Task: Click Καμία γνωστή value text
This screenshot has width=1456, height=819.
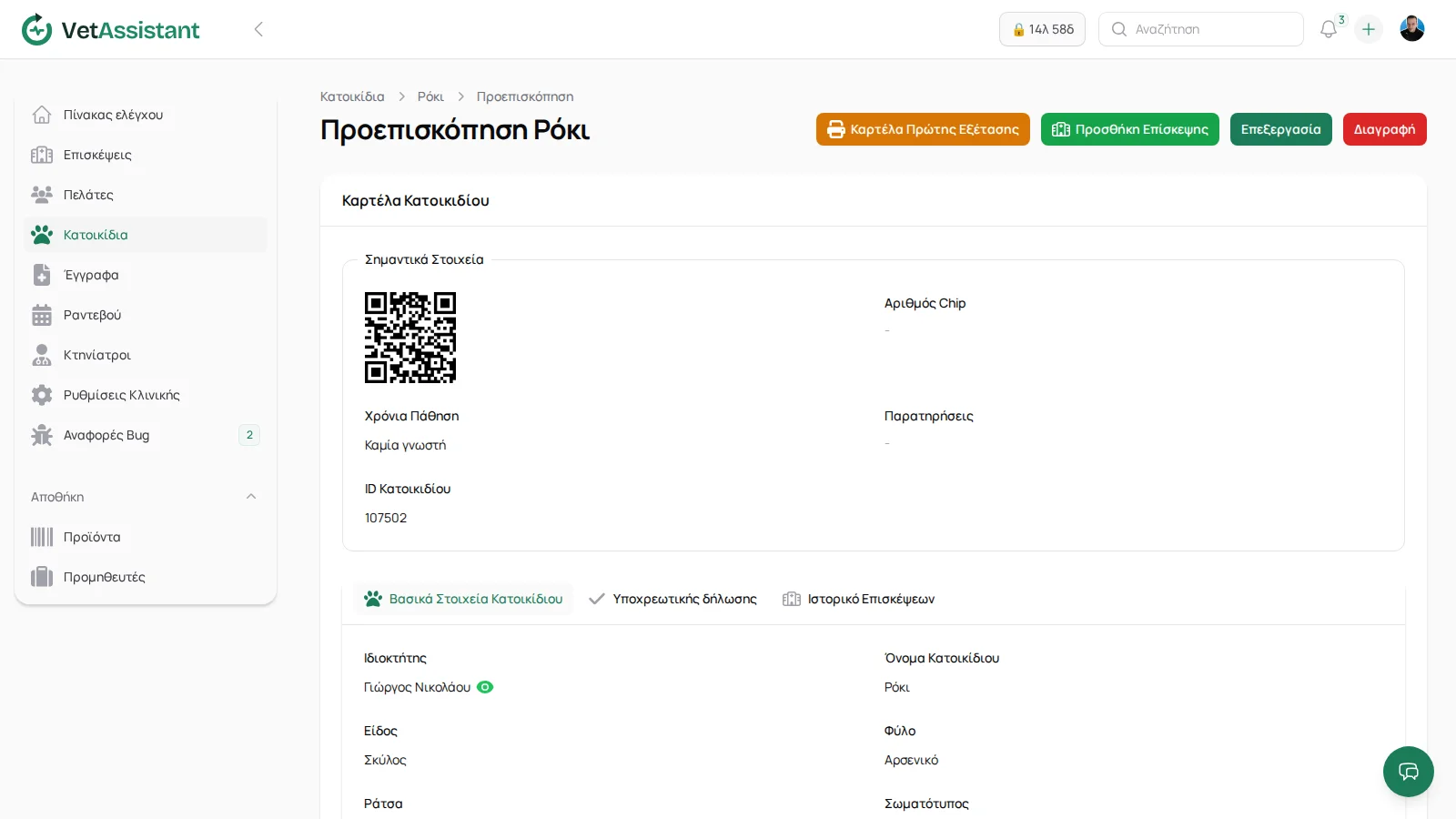Action: [406, 445]
